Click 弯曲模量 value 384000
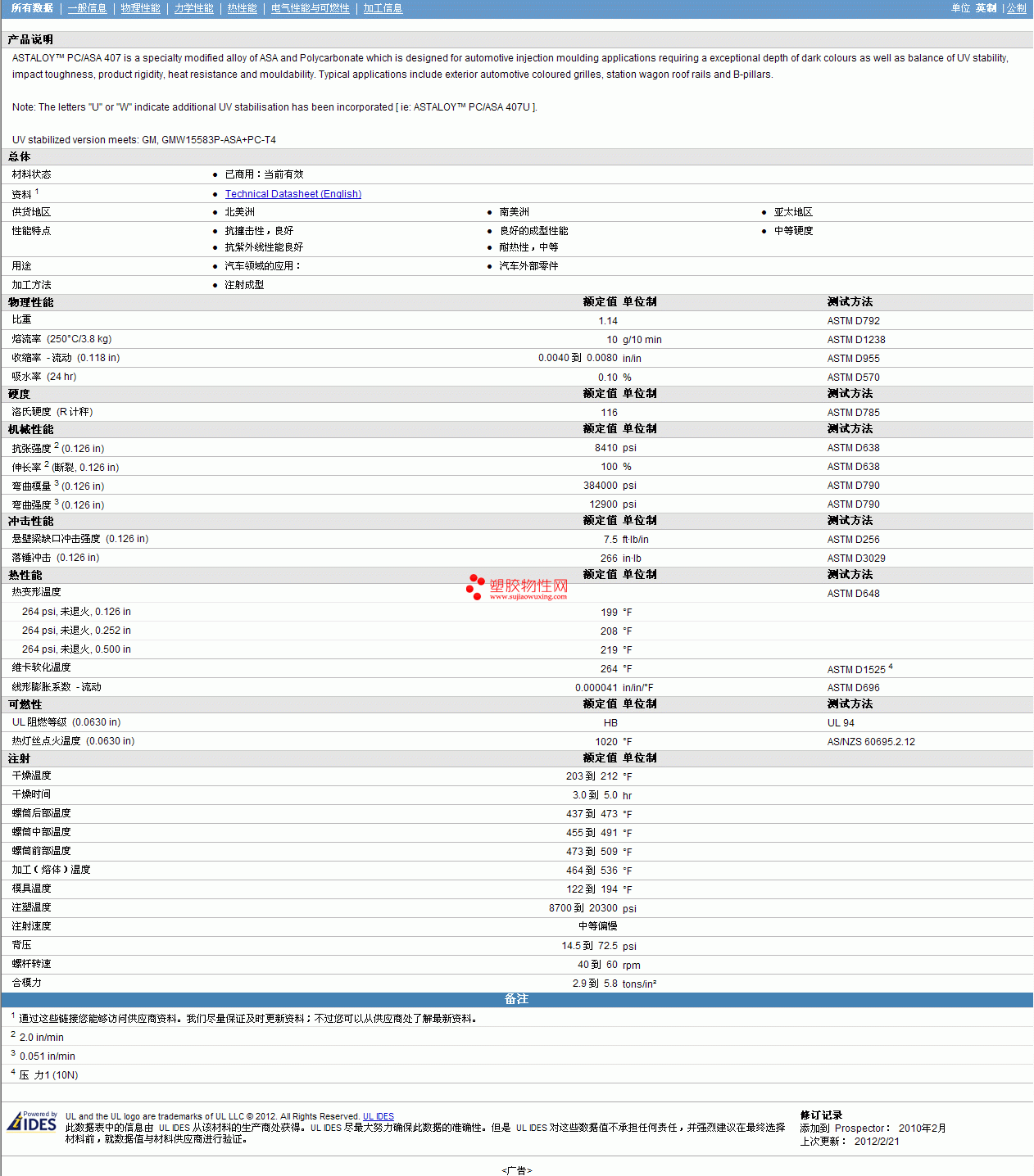This screenshot has width=1034, height=1176. (x=601, y=486)
